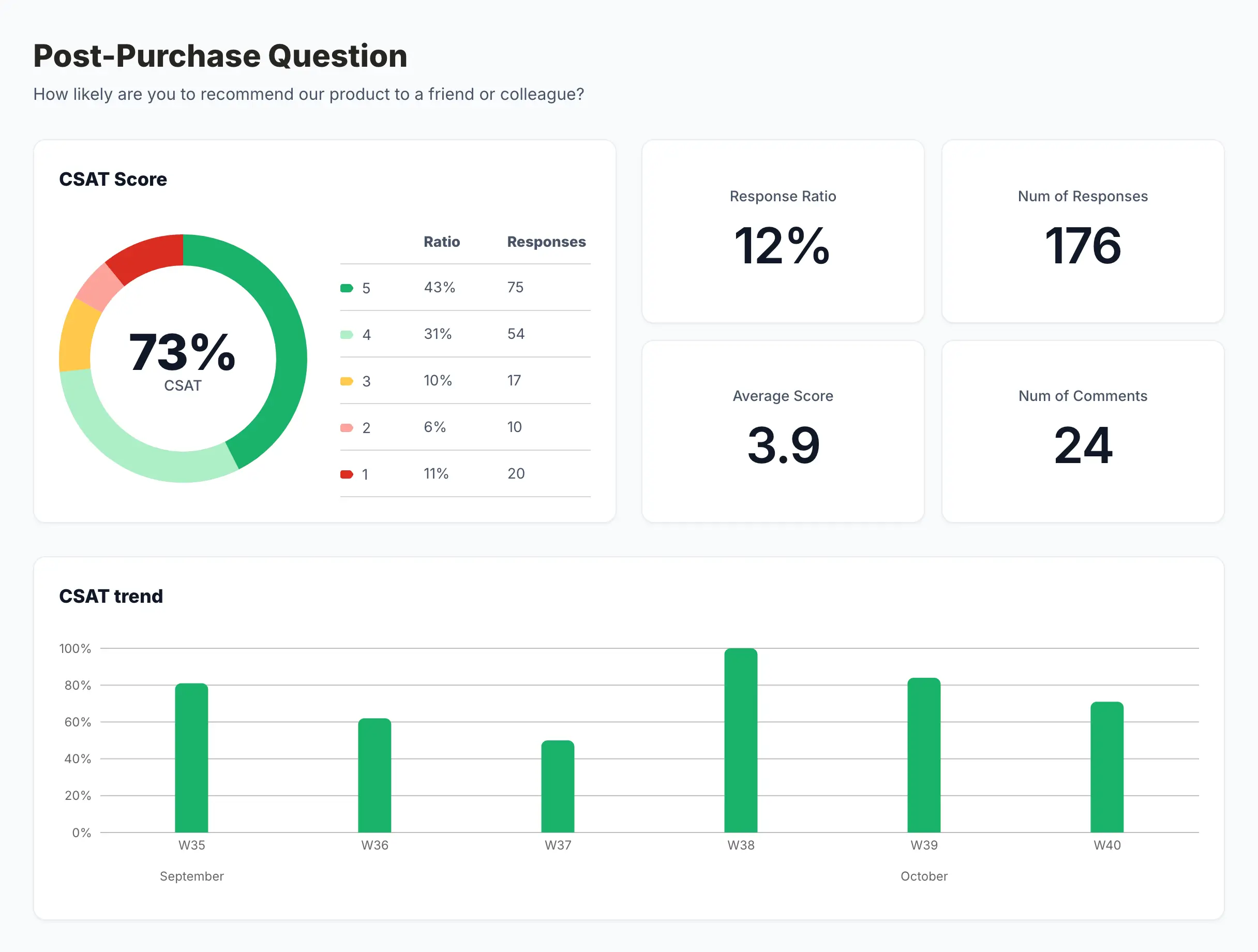
Task: Click the W35 axis label
Action: (x=192, y=845)
